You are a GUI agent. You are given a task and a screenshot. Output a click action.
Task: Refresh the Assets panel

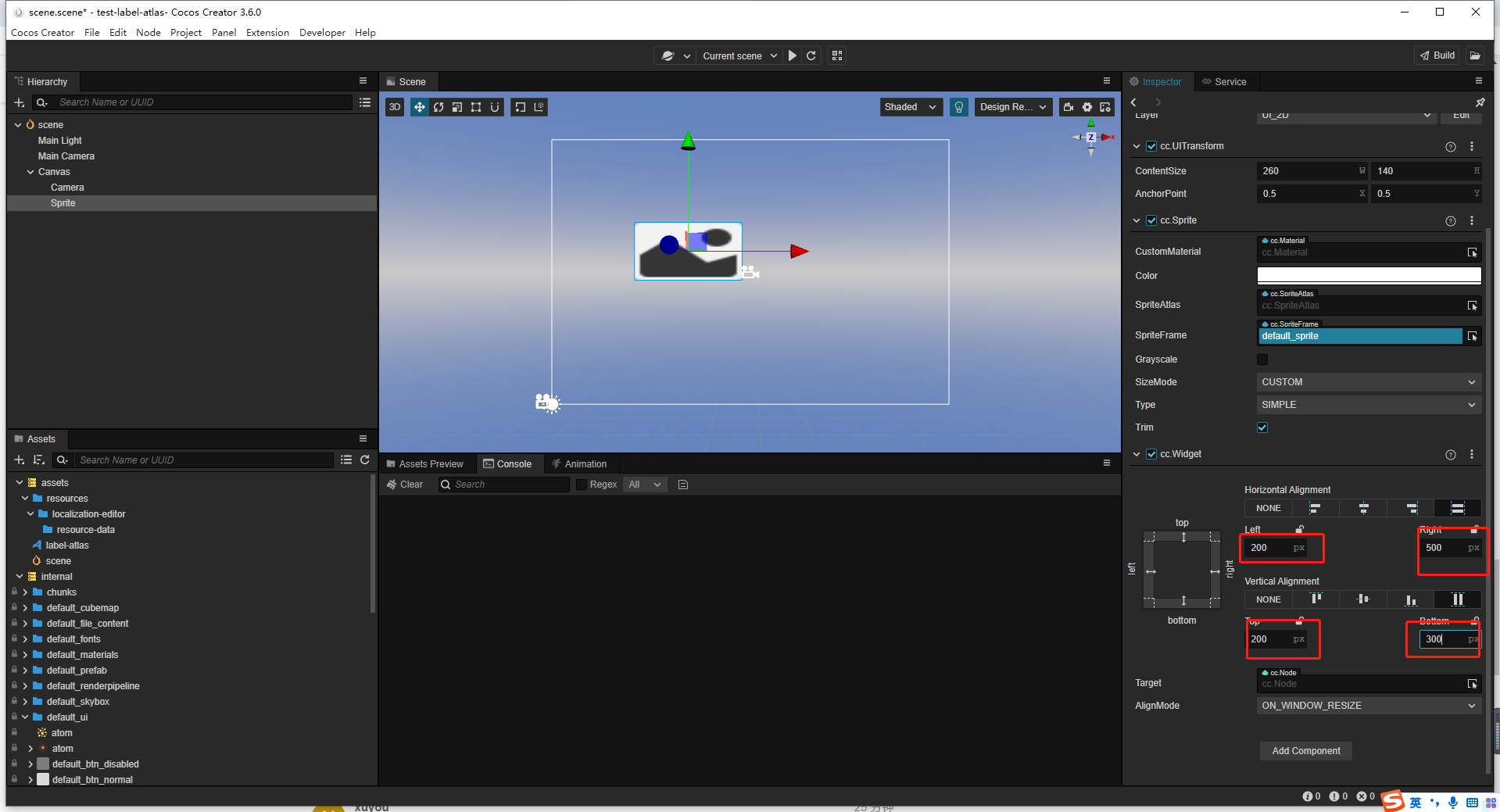point(365,460)
